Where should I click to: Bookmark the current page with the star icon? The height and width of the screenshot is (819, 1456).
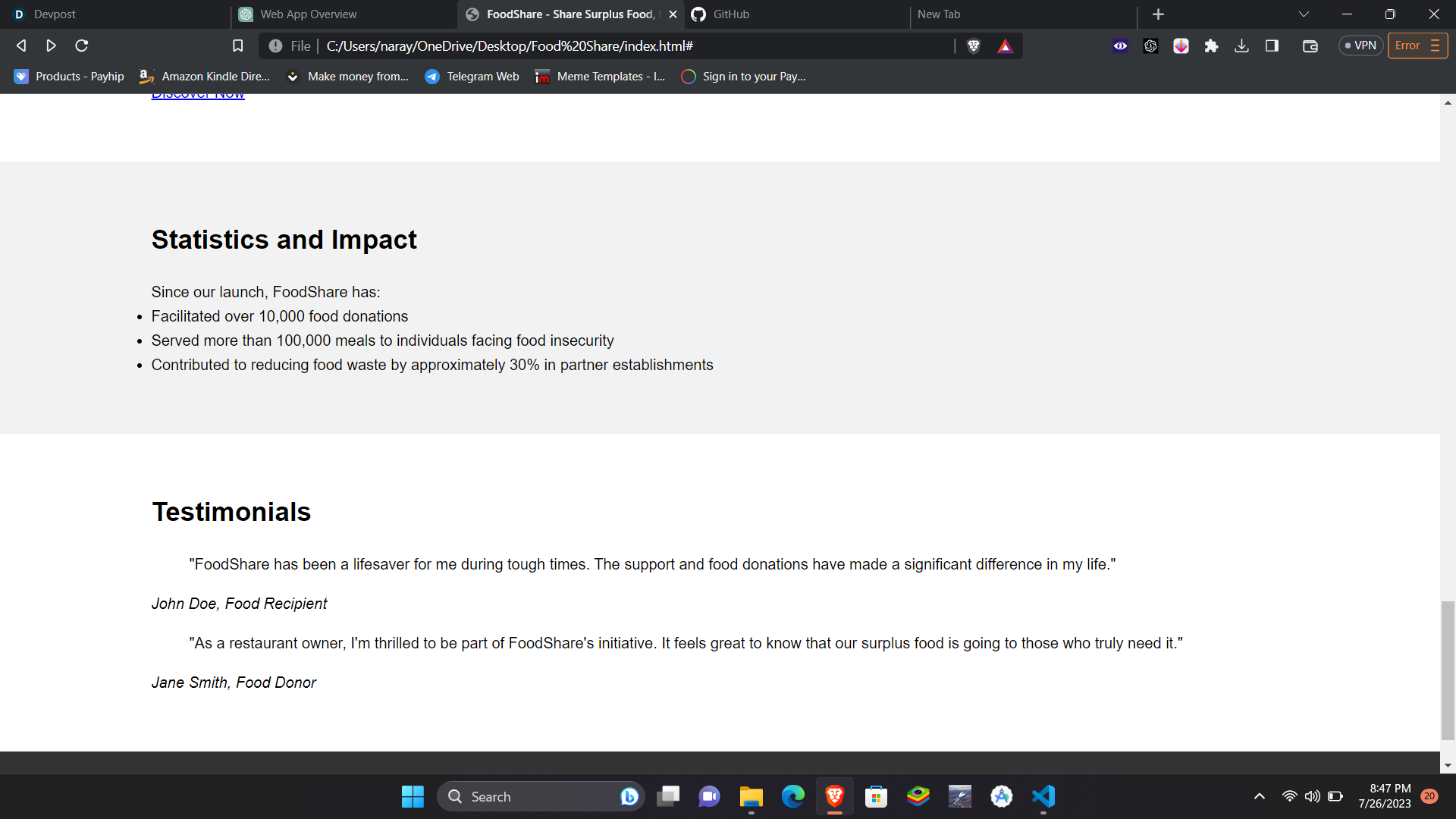point(237,45)
